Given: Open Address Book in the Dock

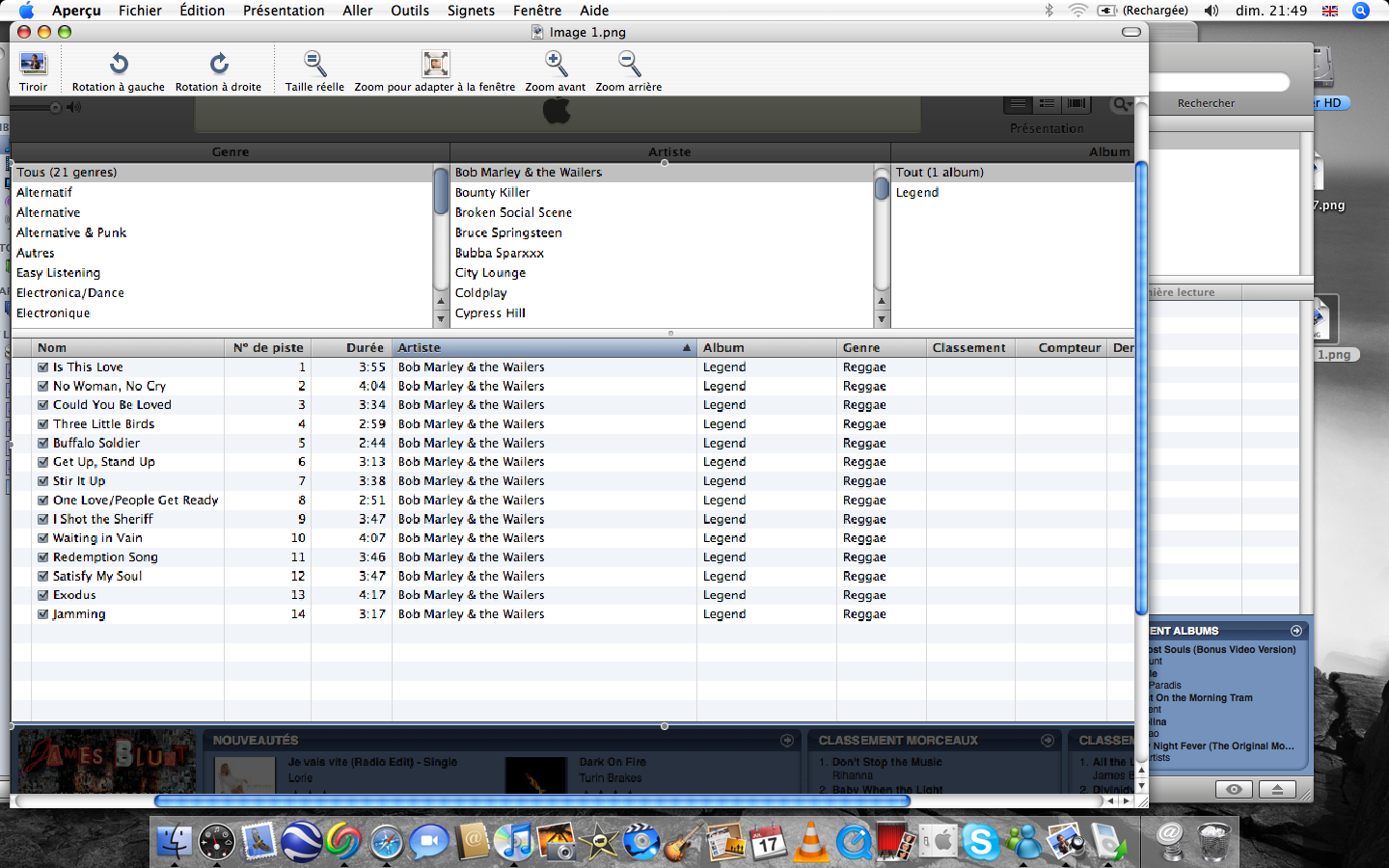Looking at the screenshot, I should (x=473, y=842).
